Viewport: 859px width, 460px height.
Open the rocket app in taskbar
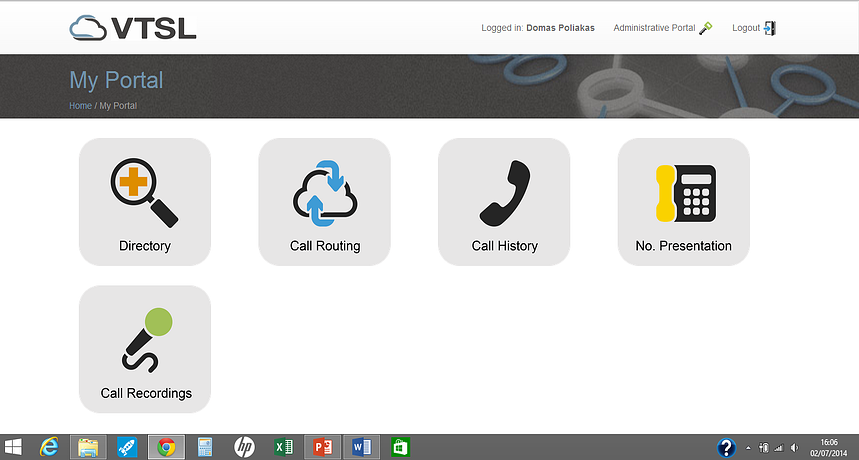[x=127, y=447]
